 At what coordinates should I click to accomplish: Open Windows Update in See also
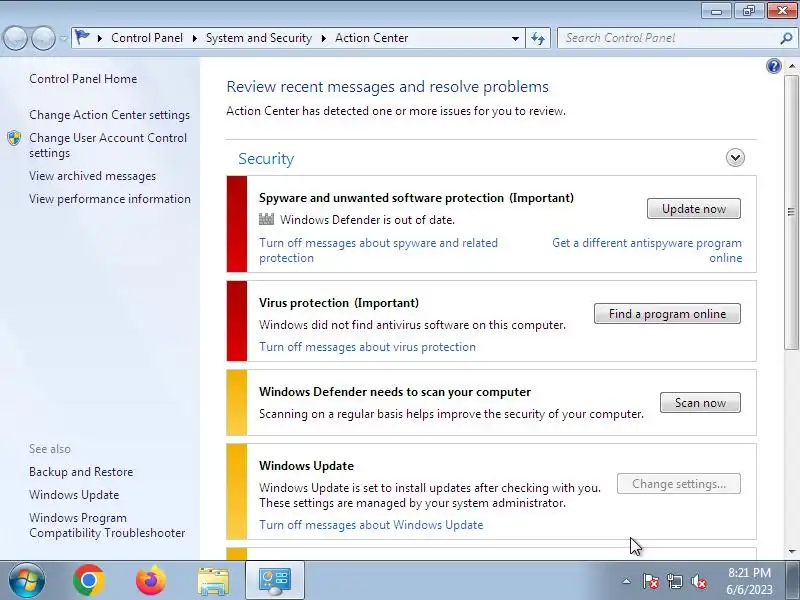tap(74, 495)
